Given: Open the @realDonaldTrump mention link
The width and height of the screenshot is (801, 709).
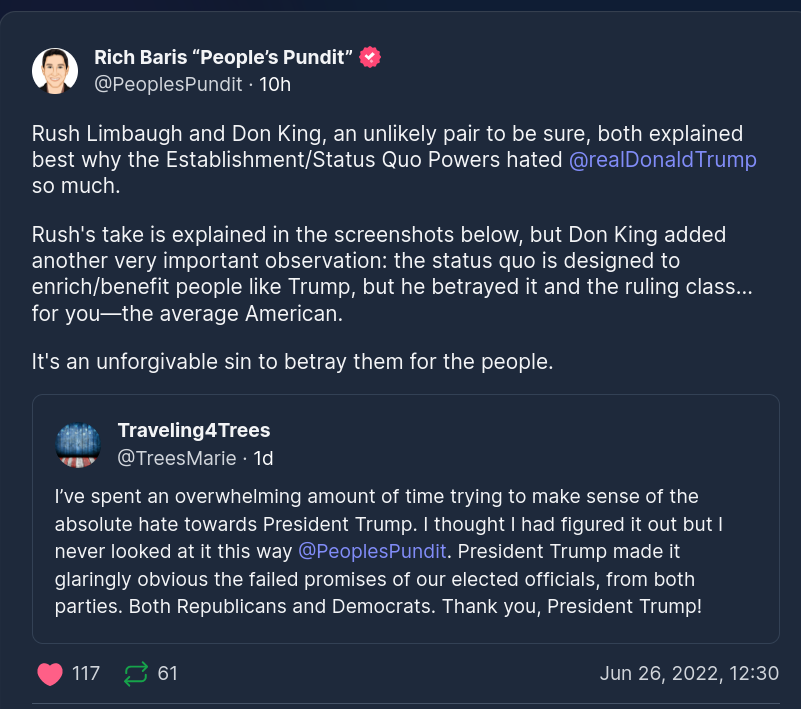Looking at the screenshot, I should coord(662,160).
